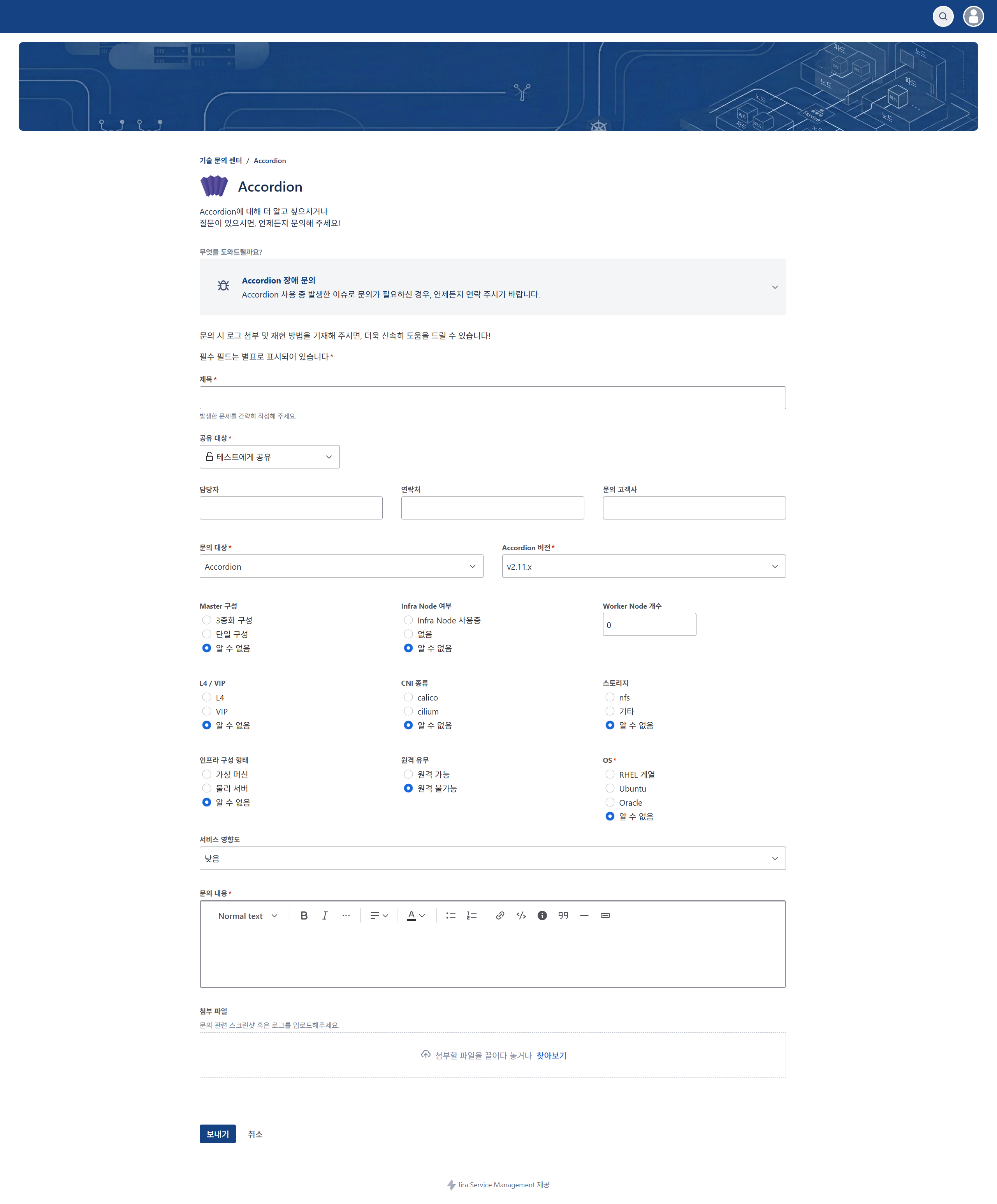Select Infra Node 사용중 option
997x1204 pixels.
point(408,620)
